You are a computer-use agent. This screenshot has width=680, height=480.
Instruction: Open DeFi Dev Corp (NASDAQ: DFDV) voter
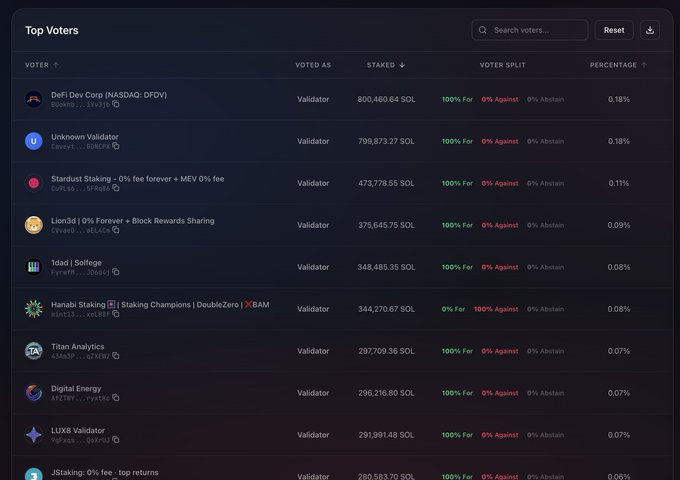[x=109, y=95]
